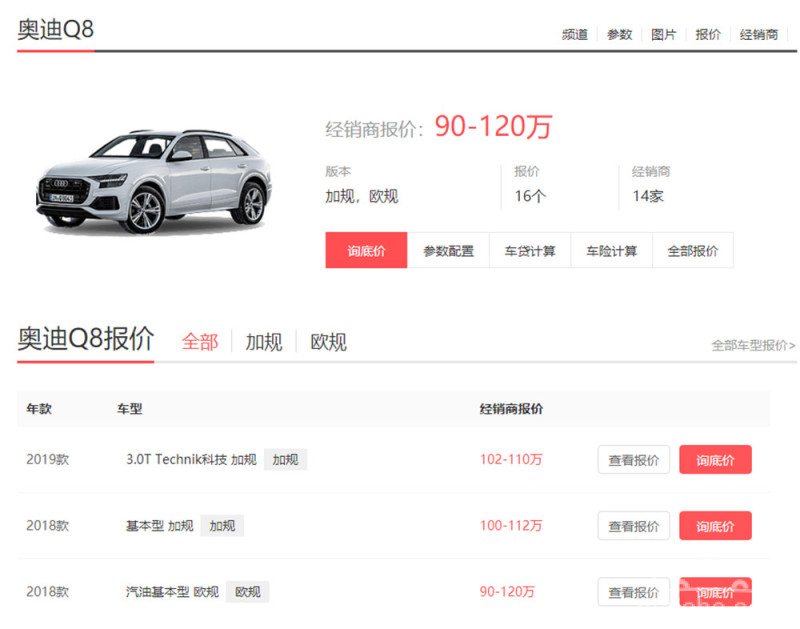The width and height of the screenshot is (800, 629).
Task: Switch to the 欧规 tab
Action: pos(328,342)
